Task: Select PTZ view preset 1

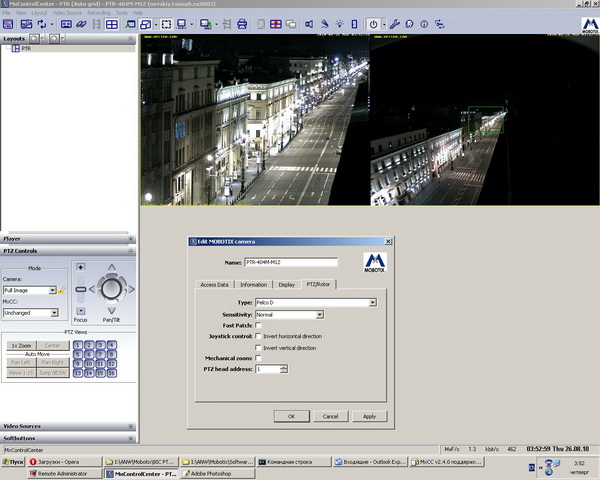Action: [78, 345]
